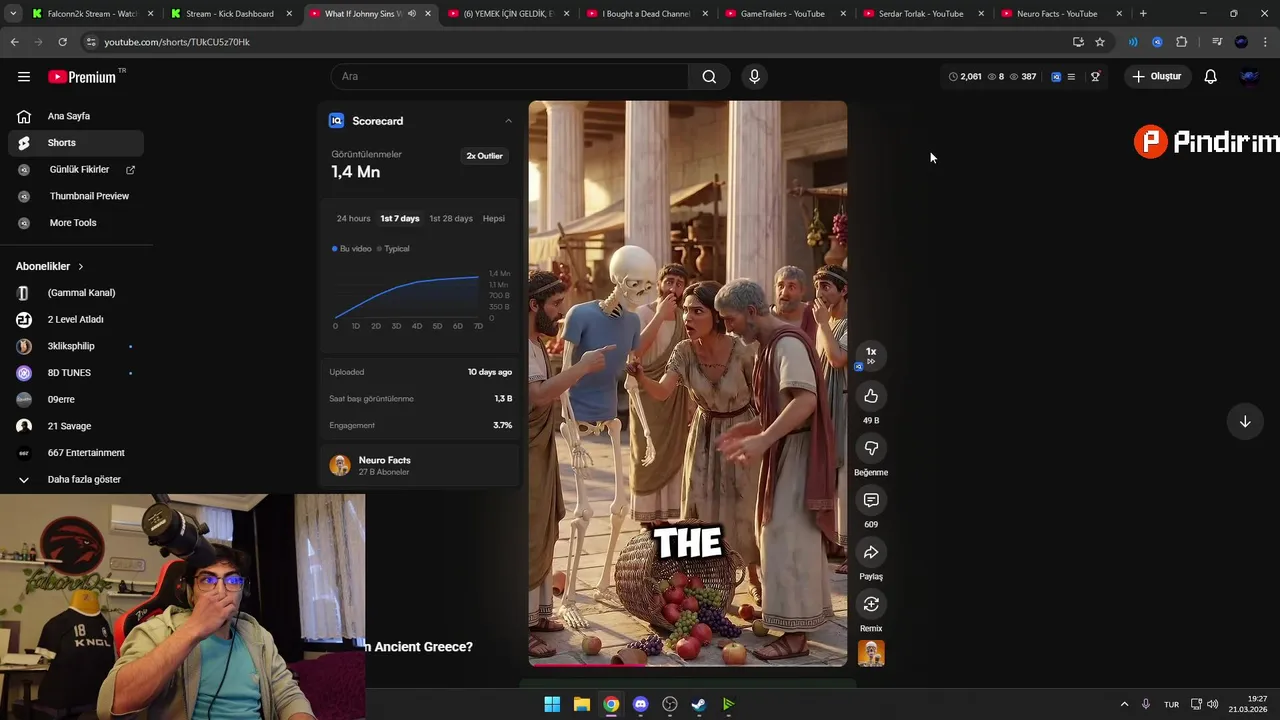Open Chrome media control icon
Viewport: 1280px width, 720px height.
click(1217, 42)
